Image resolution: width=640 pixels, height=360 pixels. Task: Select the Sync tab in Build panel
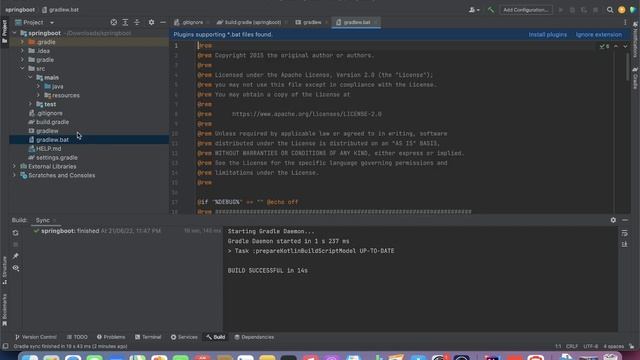pos(43,220)
